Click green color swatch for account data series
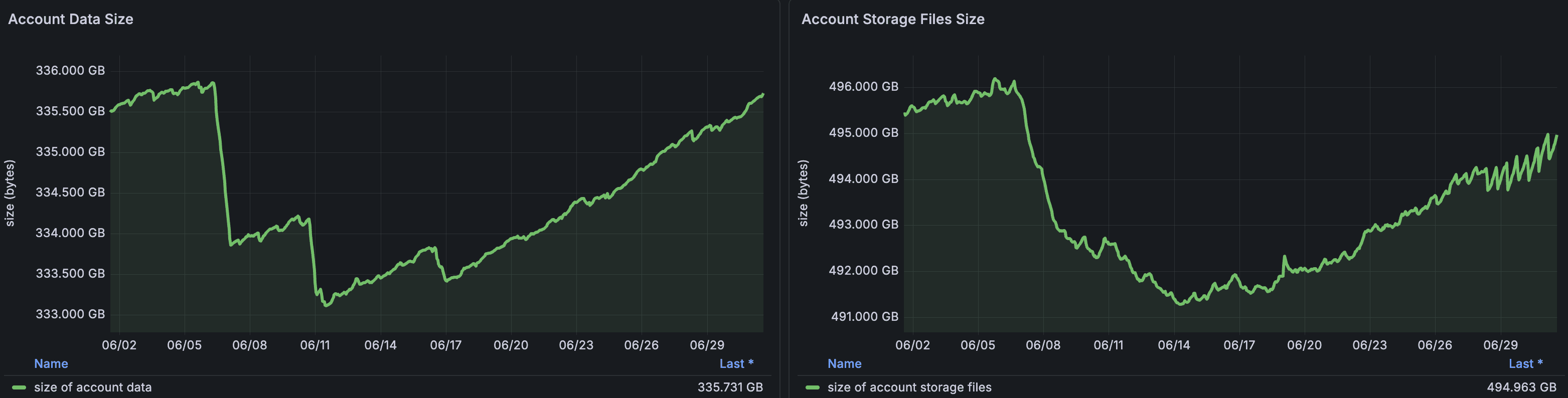 click(x=19, y=387)
